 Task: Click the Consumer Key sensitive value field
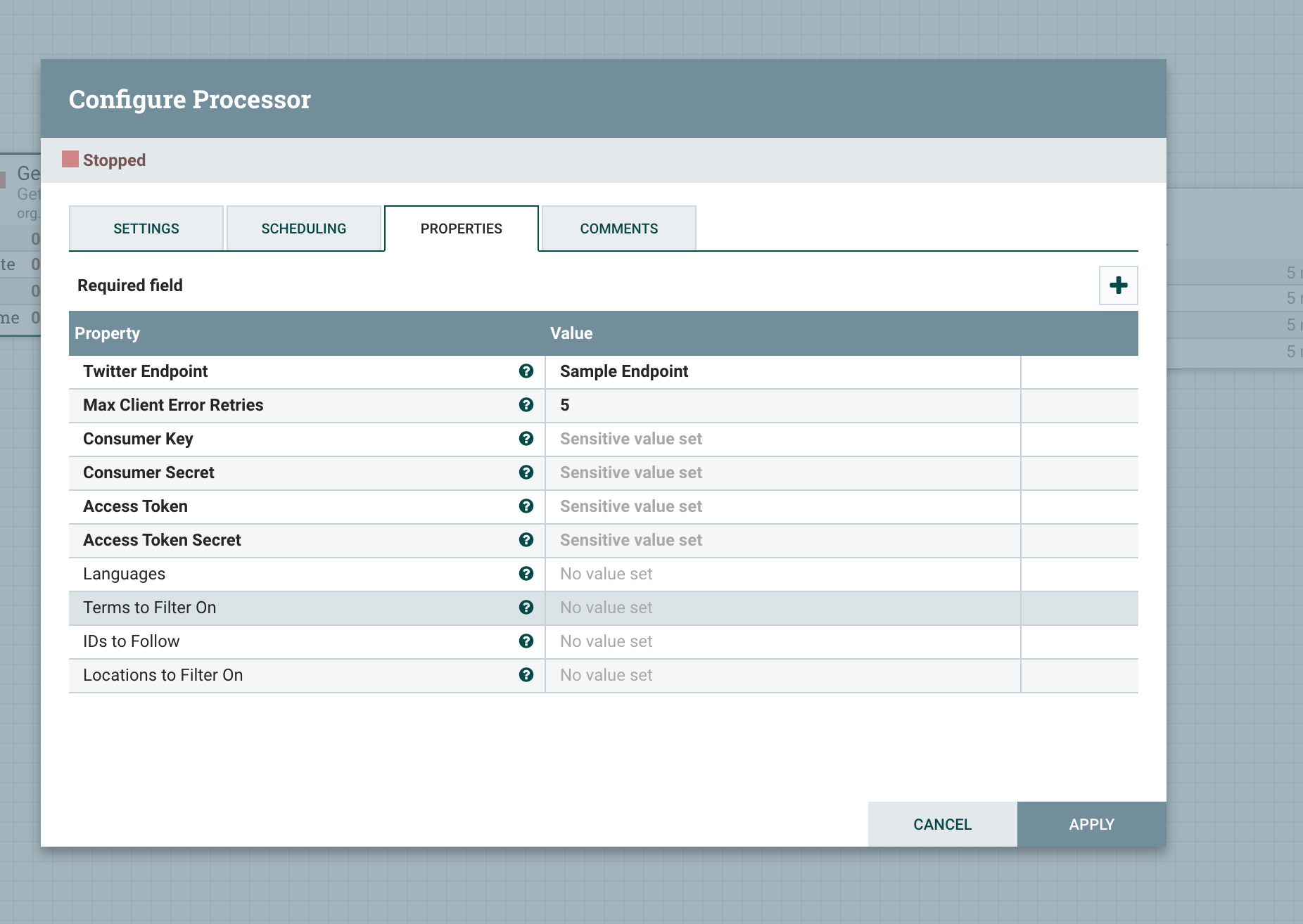(x=781, y=439)
